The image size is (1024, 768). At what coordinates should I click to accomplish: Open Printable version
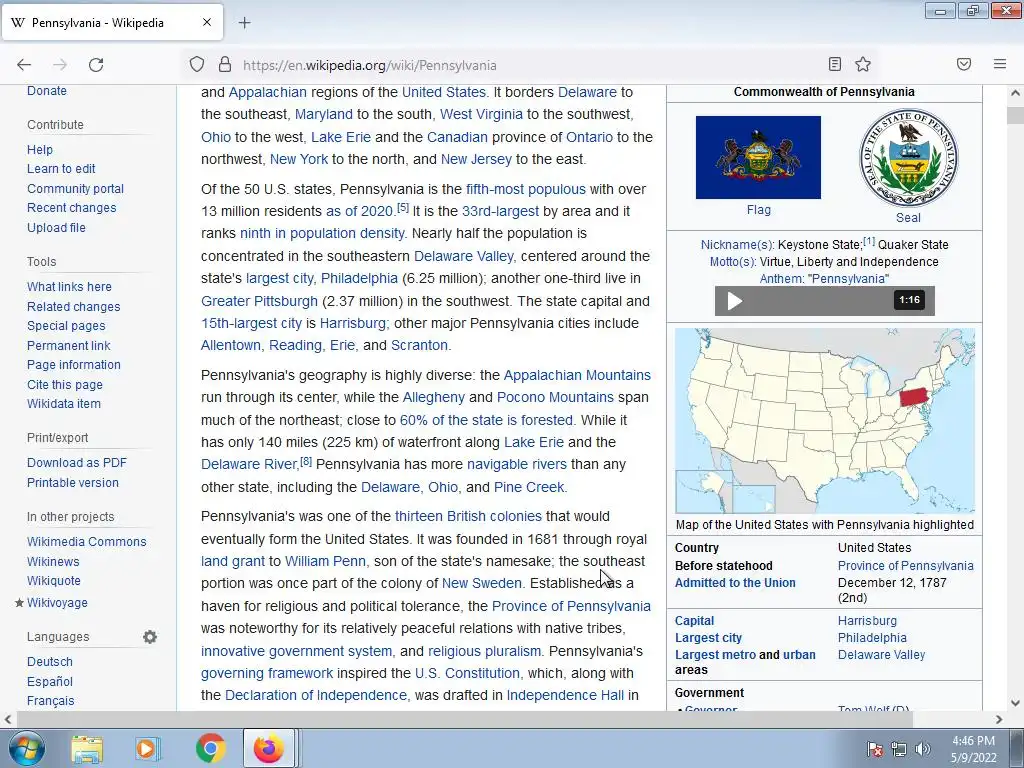[x=72, y=483]
